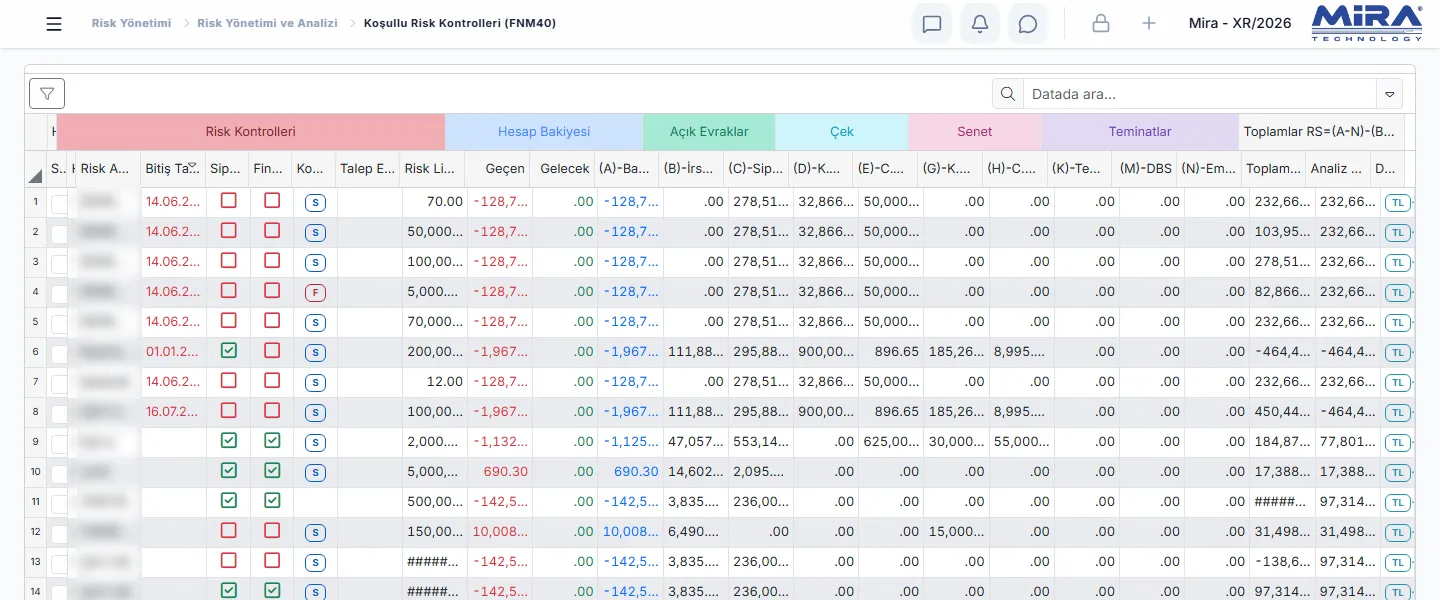
Task: Click the TL currency badge in row 1
Action: 1398,202
